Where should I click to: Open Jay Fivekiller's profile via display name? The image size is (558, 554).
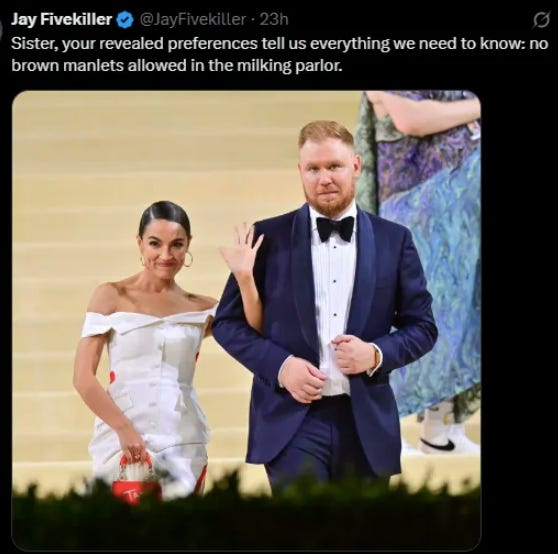[62, 19]
